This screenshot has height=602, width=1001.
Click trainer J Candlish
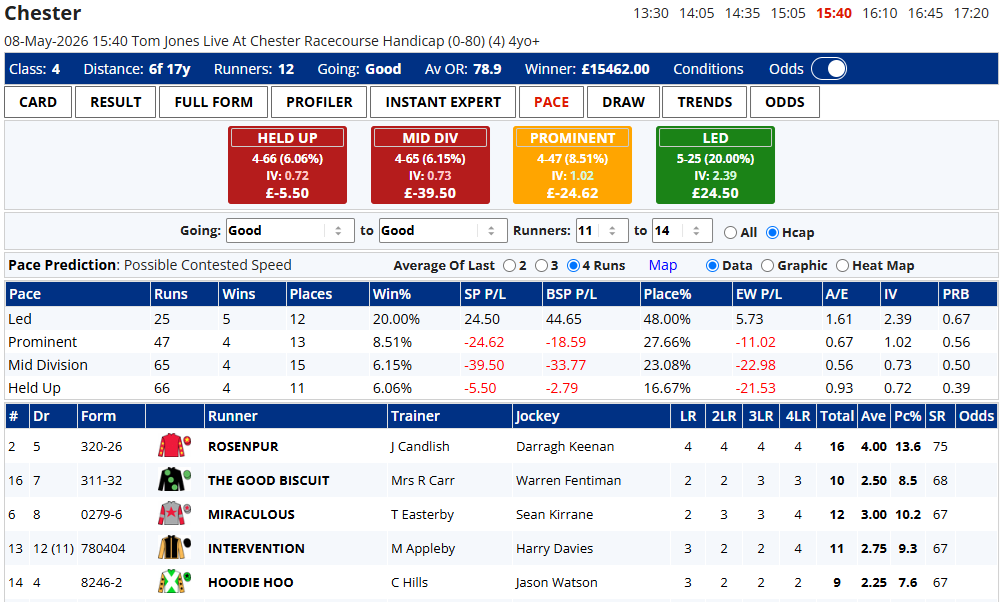pyautogui.click(x=420, y=446)
